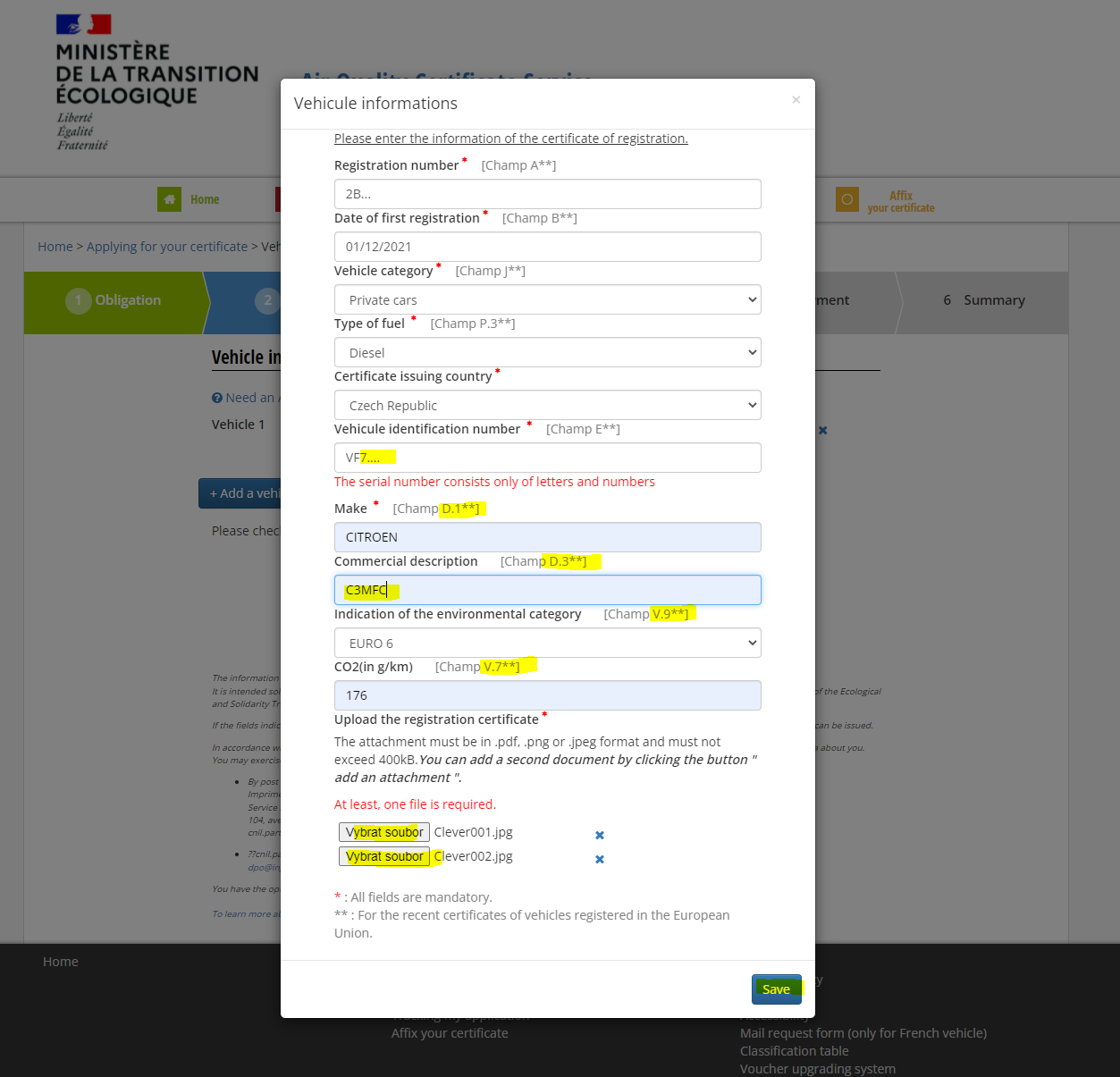Close the Vehicule informations dialog

pyautogui.click(x=796, y=100)
